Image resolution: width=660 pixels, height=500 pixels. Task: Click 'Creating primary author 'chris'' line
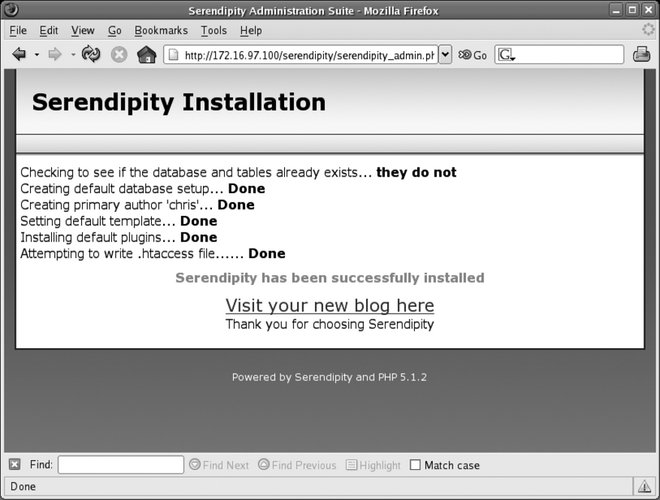pos(137,205)
